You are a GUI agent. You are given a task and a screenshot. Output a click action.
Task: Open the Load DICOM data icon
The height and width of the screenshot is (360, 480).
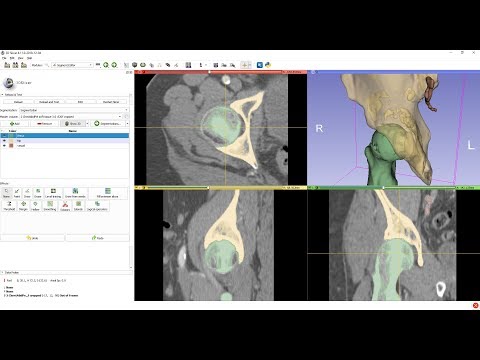(15, 65)
